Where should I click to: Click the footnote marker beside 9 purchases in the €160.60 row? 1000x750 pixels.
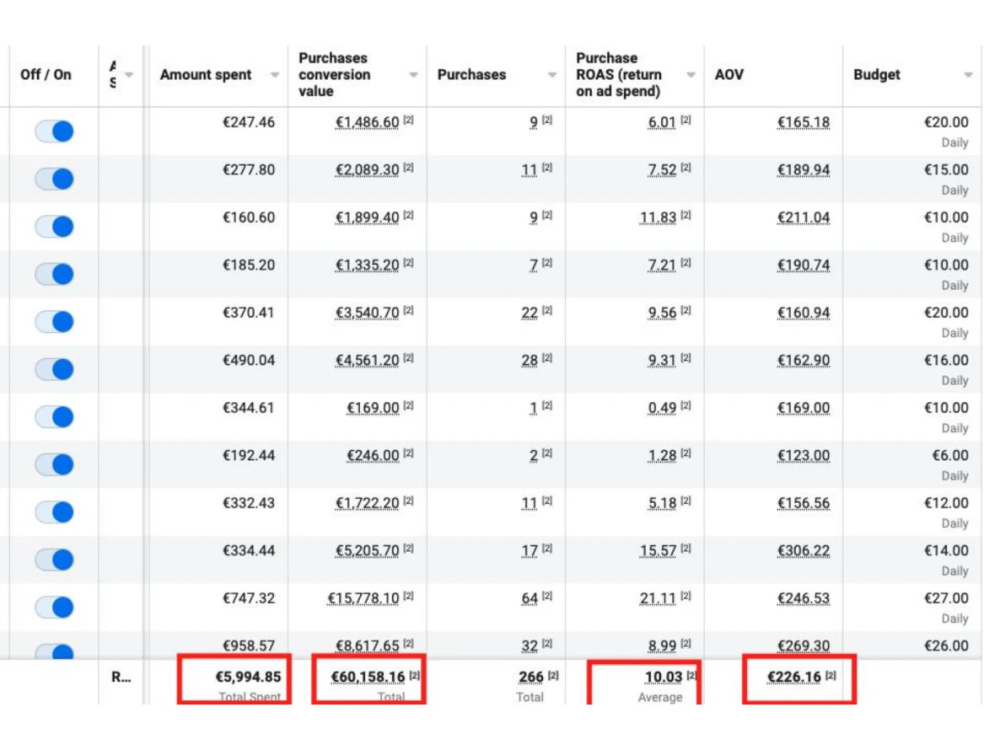(547, 216)
